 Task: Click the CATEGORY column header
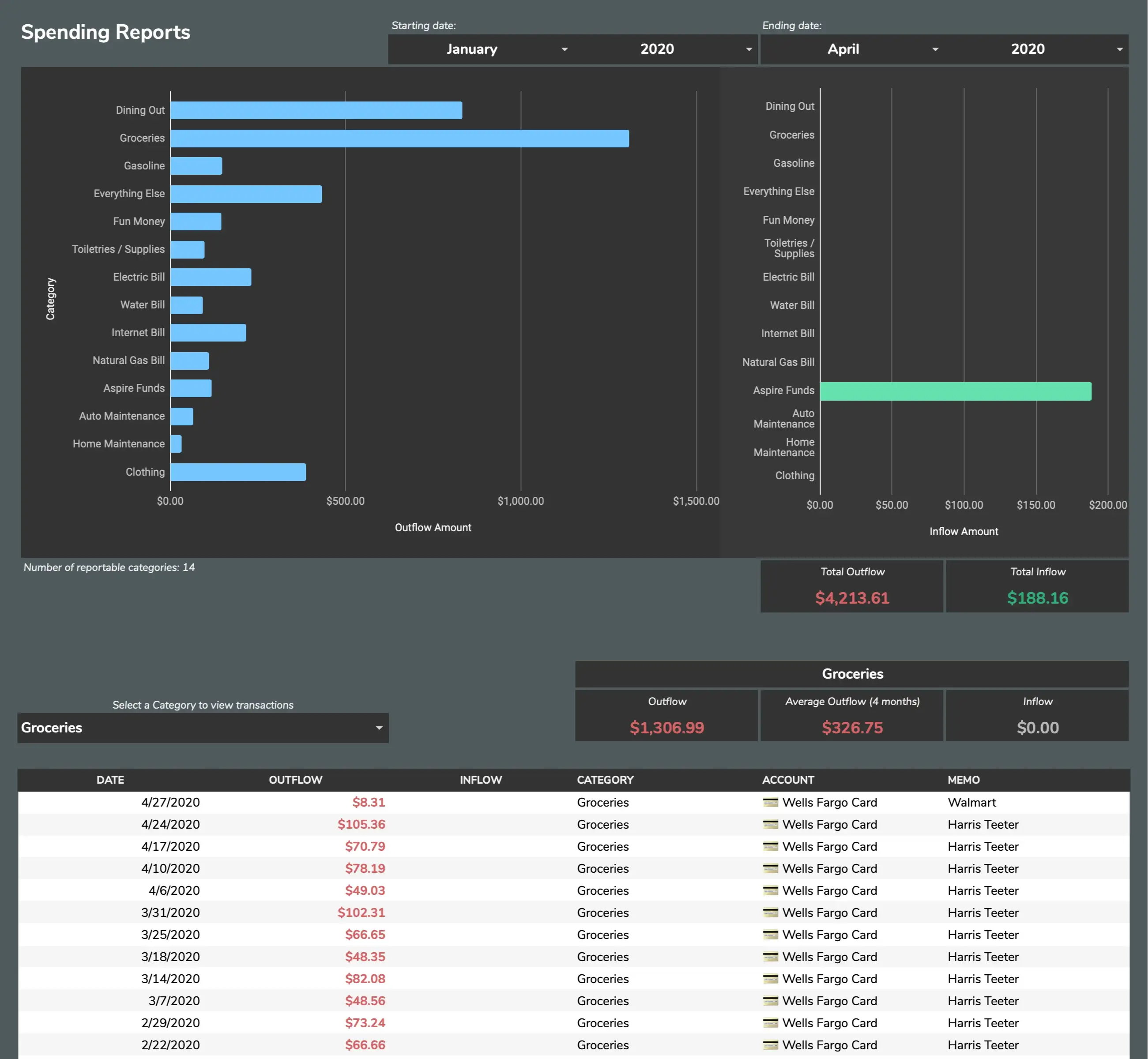point(605,780)
